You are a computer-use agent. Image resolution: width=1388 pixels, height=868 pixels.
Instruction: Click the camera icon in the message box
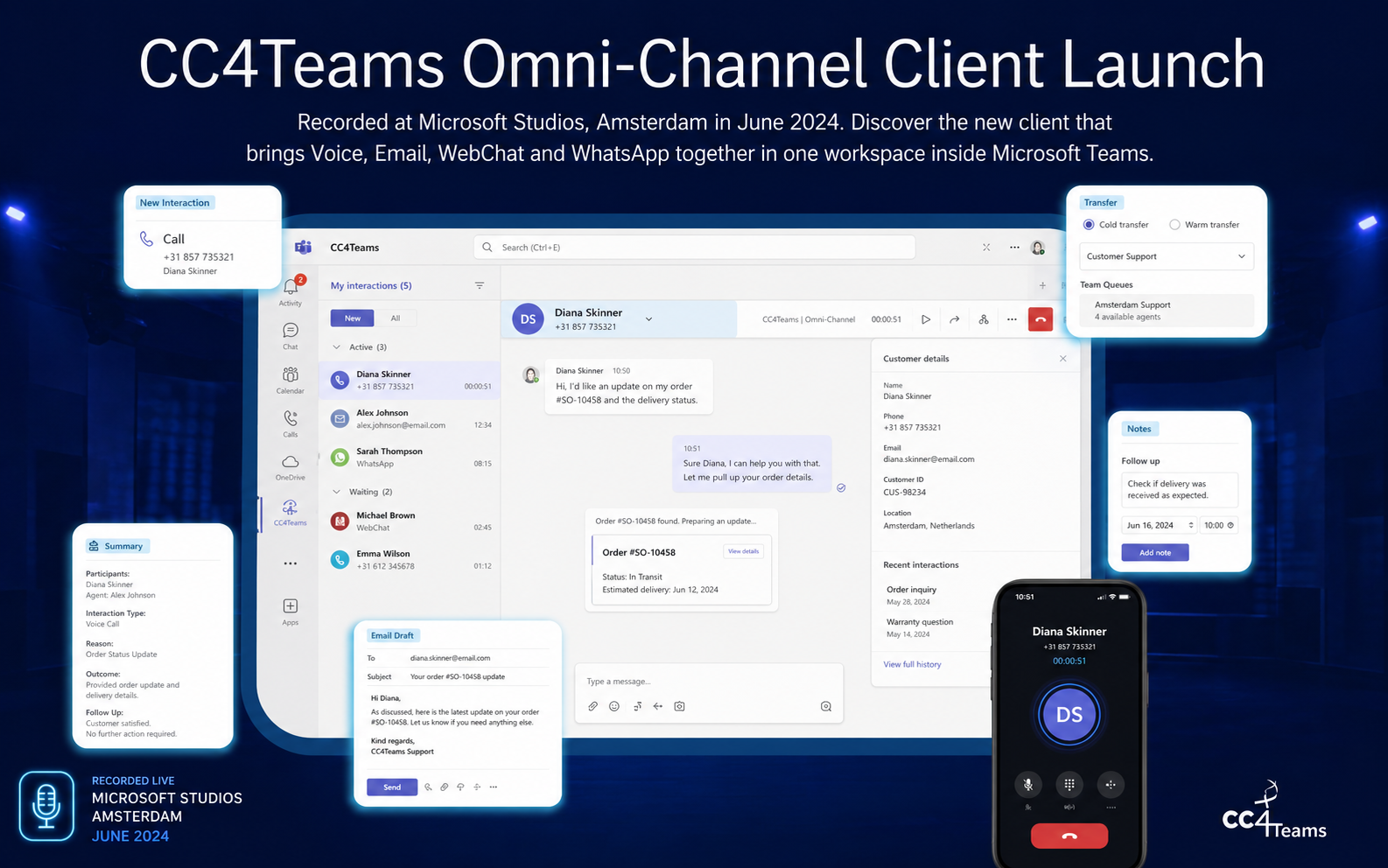tap(679, 706)
